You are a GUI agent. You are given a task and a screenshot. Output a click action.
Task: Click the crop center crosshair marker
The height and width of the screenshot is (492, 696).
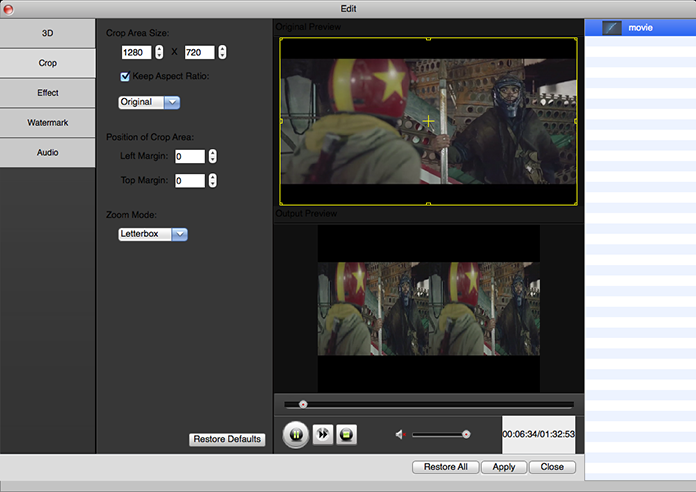[x=428, y=121]
